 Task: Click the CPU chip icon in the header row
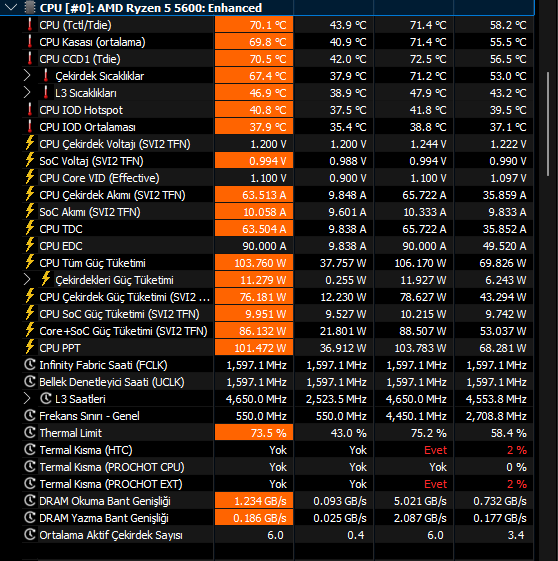pyautogui.click(x=30, y=7)
